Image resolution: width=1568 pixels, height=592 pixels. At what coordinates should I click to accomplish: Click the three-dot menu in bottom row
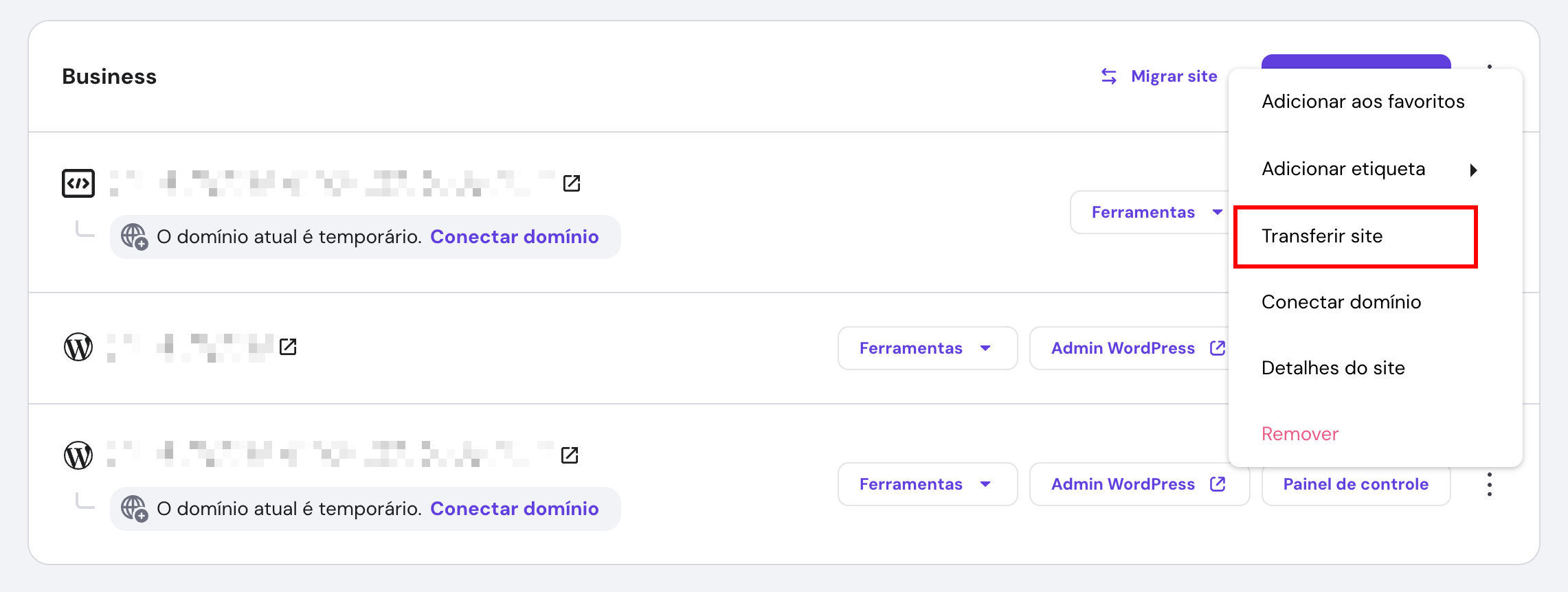coord(1489,484)
